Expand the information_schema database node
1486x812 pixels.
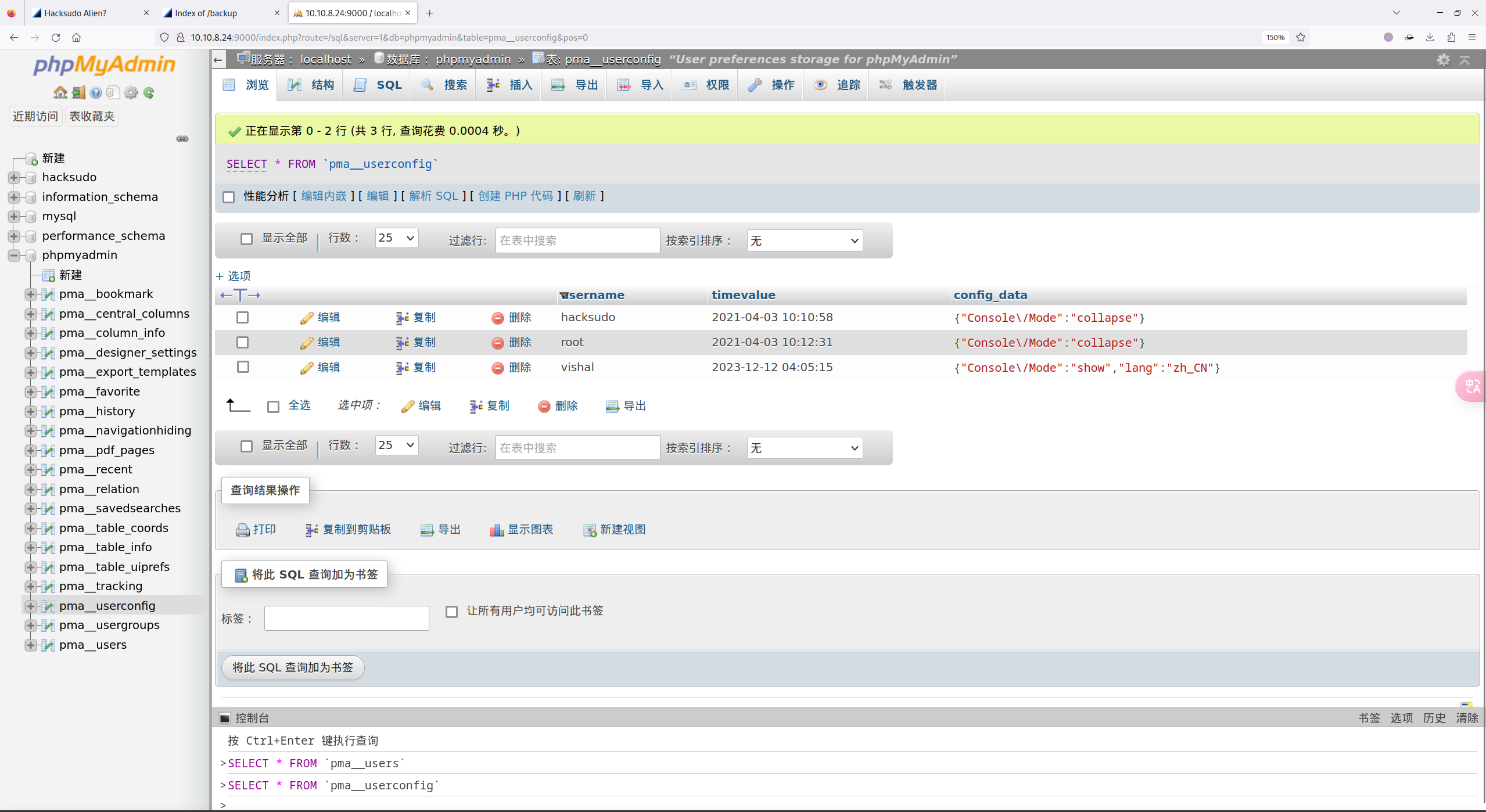pyautogui.click(x=14, y=197)
